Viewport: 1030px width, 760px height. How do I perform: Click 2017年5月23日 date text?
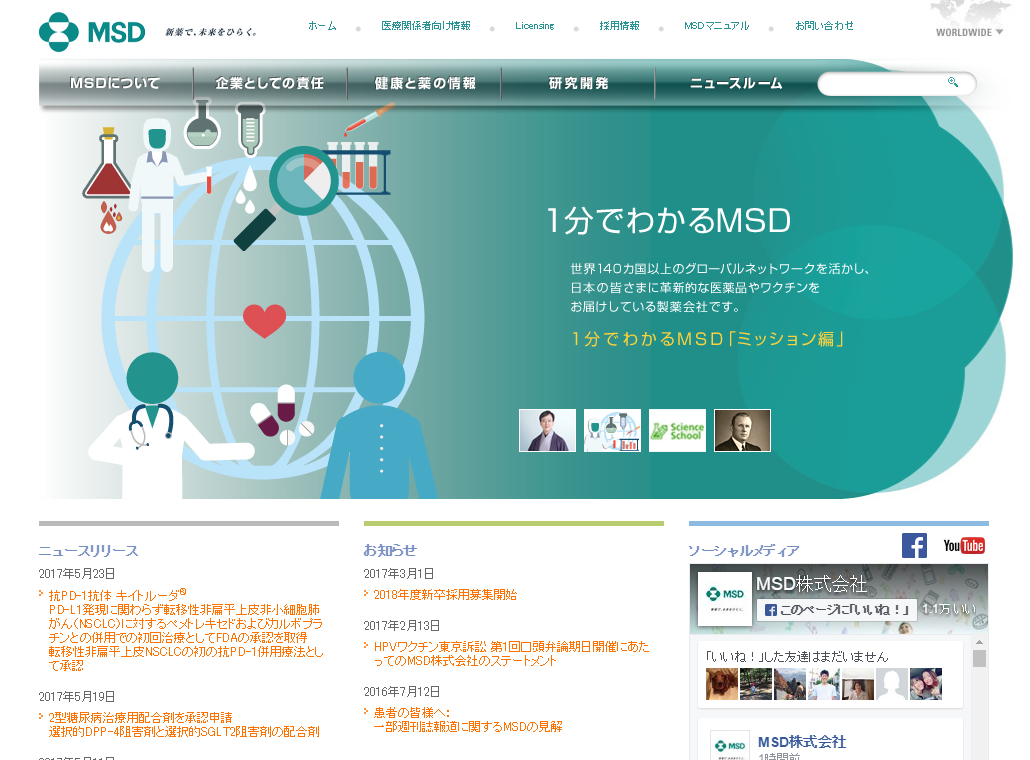[x=77, y=573]
